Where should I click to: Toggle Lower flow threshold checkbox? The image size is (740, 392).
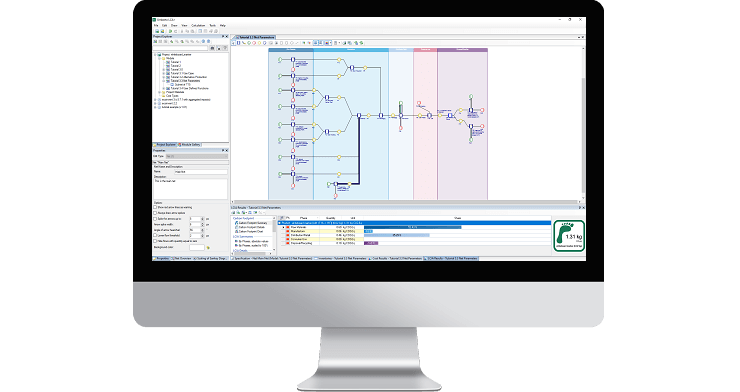[x=155, y=235]
